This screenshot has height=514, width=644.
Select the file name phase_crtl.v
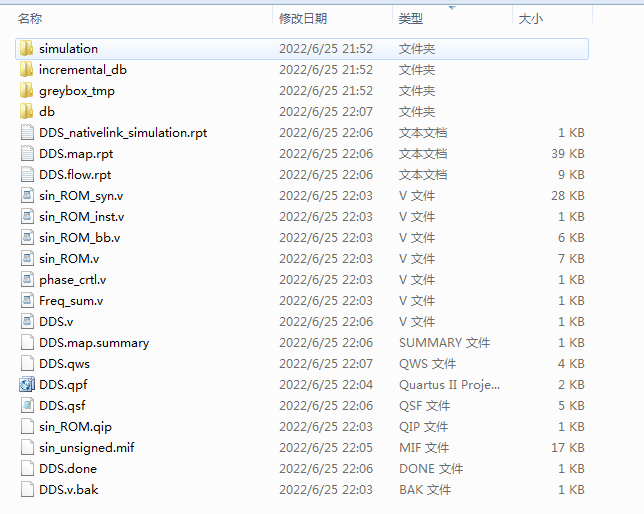[73, 280]
